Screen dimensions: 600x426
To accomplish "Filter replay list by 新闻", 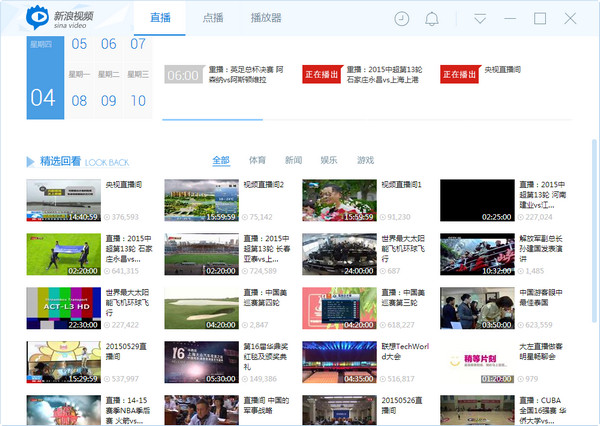I will tap(293, 160).
